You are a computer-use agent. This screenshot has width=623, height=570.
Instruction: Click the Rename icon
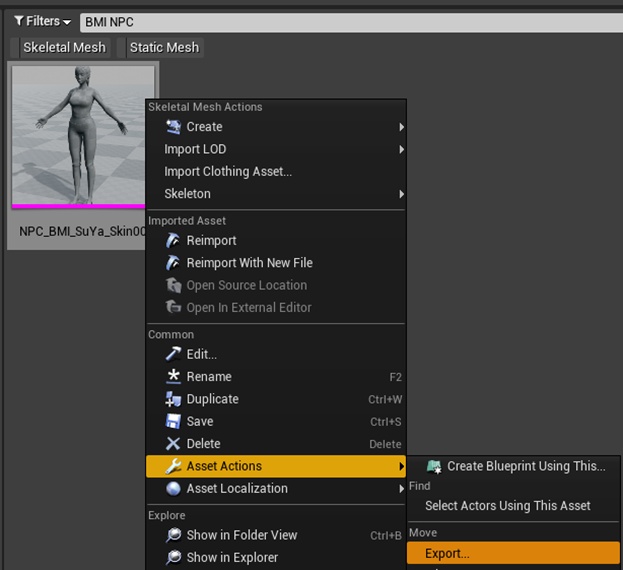(173, 377)
